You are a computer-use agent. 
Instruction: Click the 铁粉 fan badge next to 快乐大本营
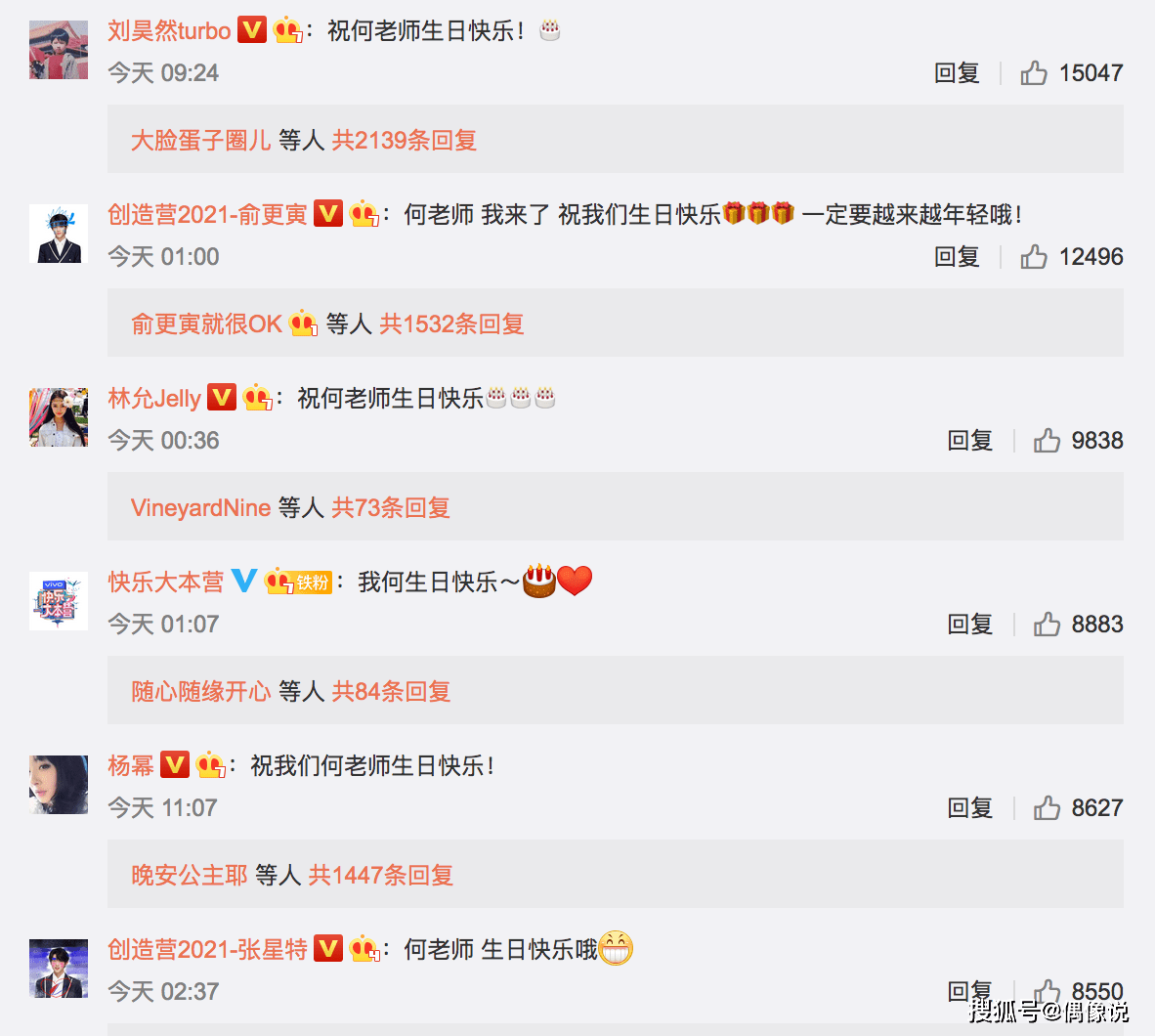[x=313, y=583]
